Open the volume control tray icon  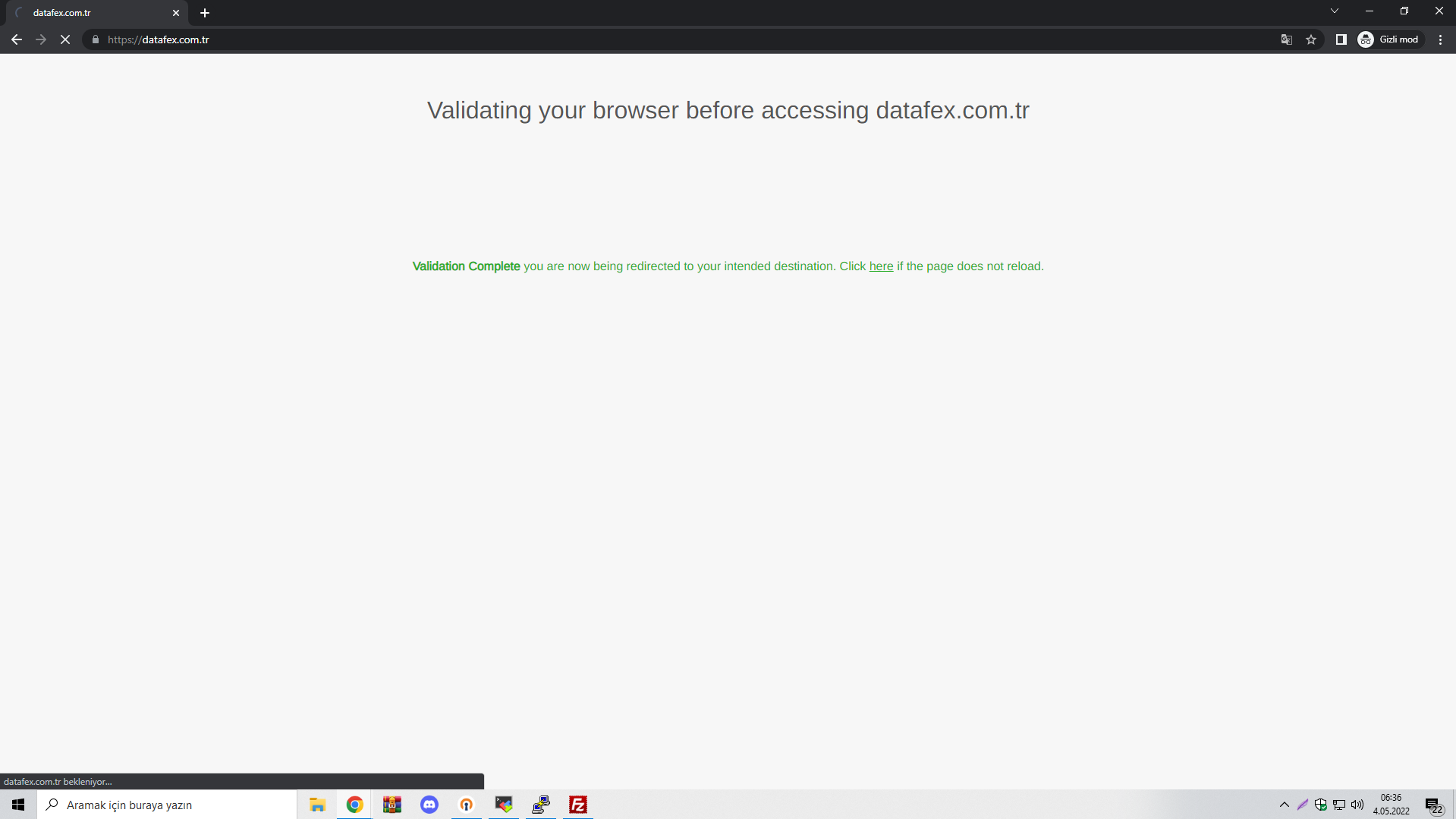[x=1357, y=805]
